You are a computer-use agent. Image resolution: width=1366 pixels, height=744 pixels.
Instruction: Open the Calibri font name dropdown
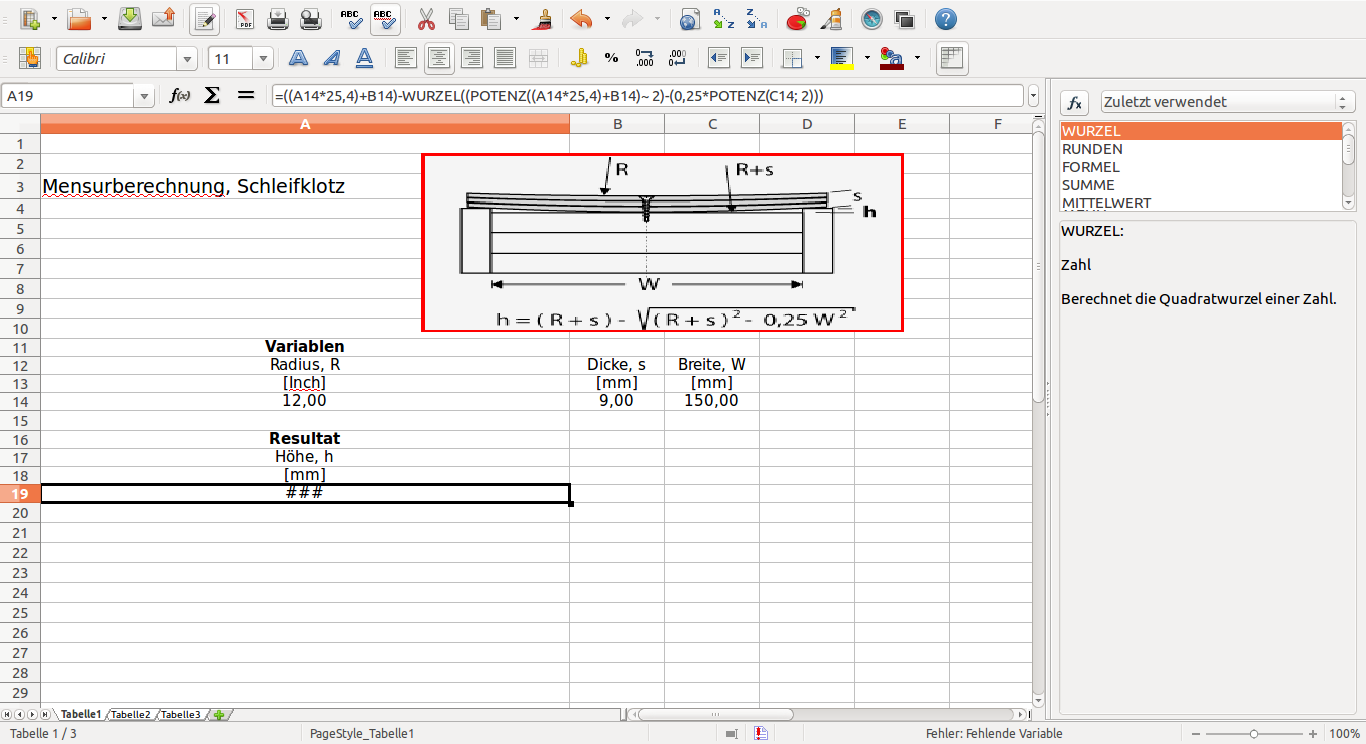coord(187,58)
